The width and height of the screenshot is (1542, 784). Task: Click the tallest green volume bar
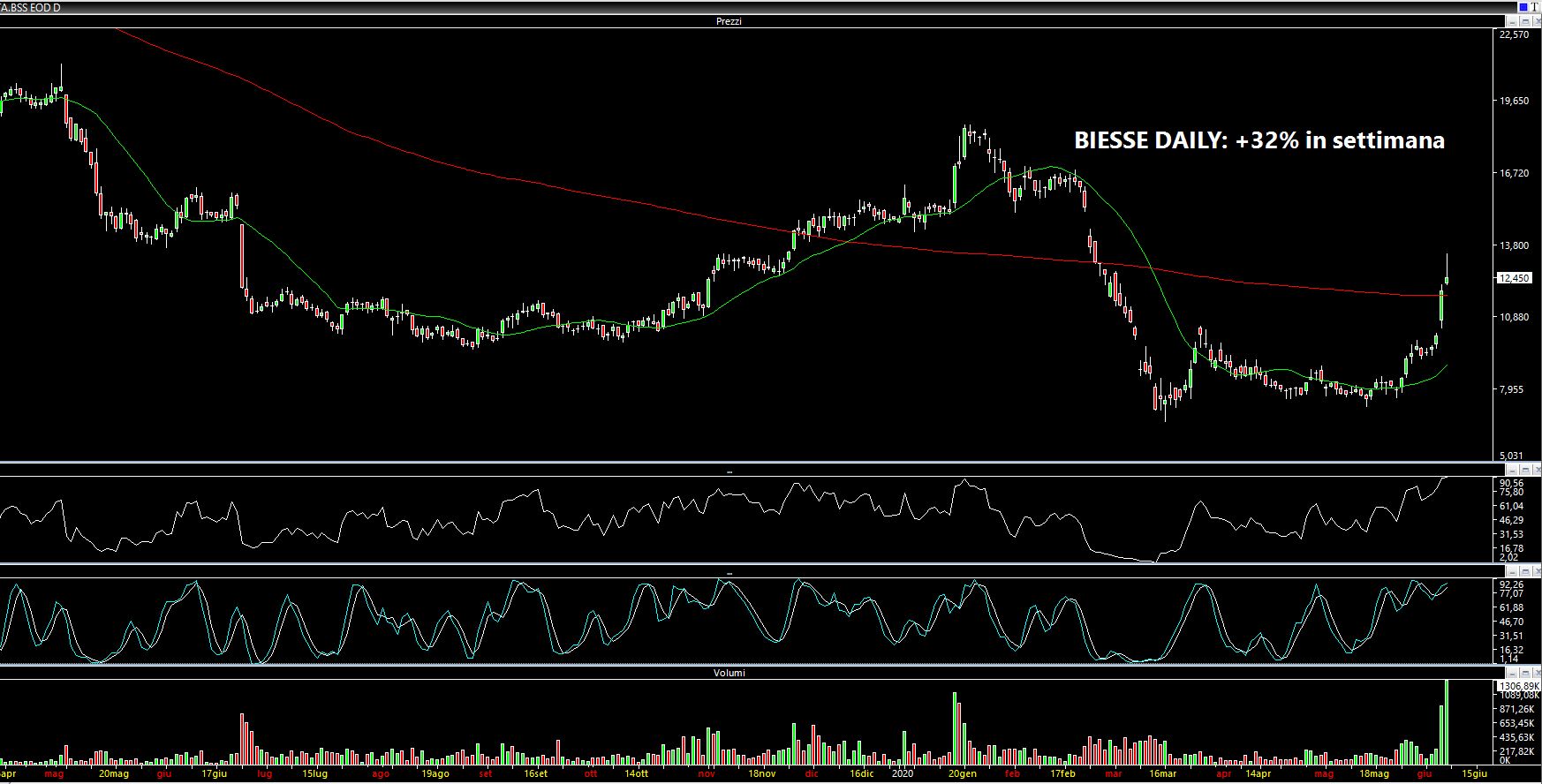click(1446, 722)
